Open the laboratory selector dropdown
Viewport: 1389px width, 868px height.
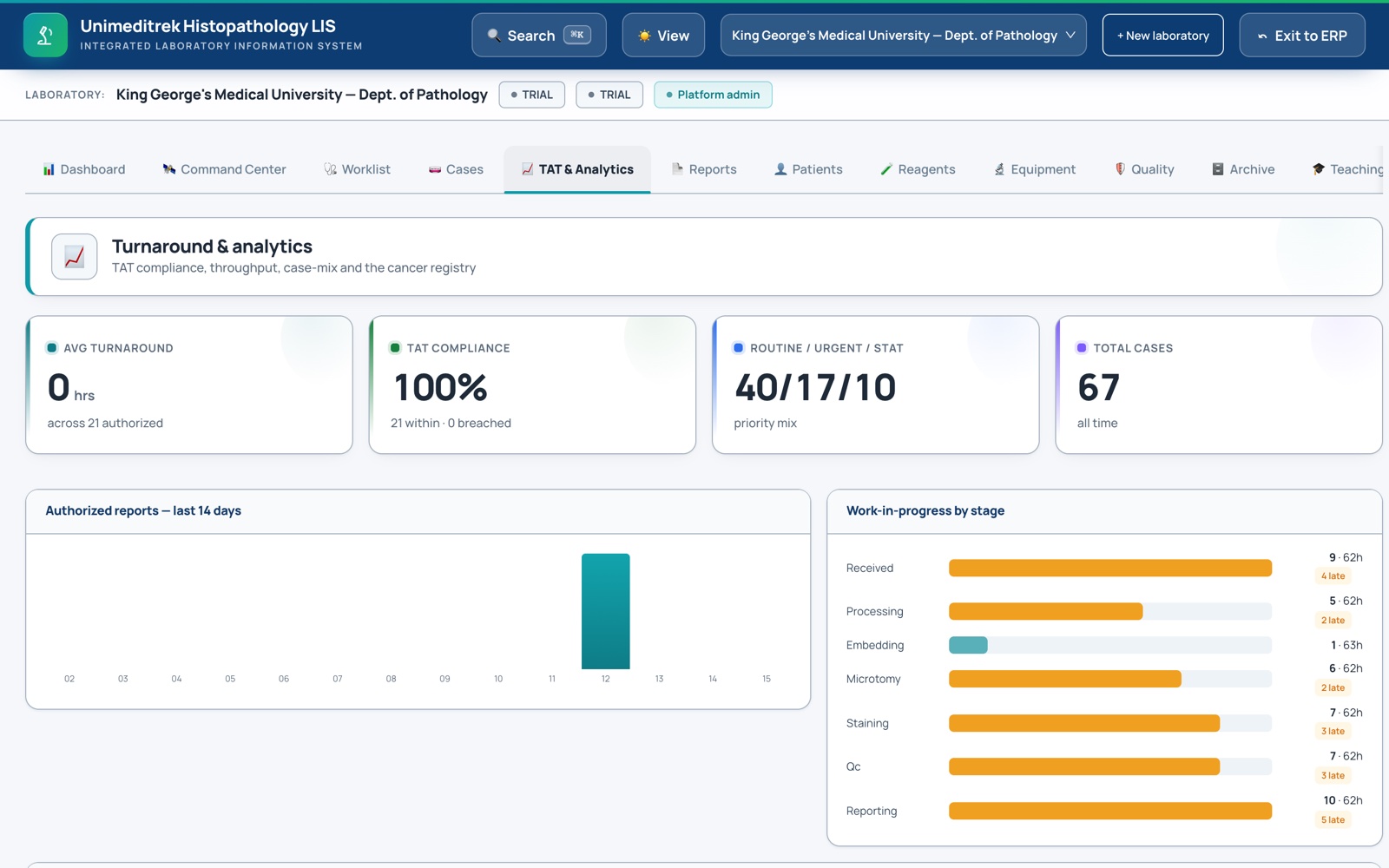(903, 36)
